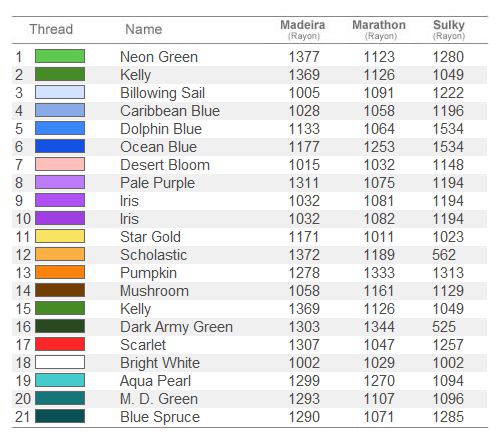
Task: Pick the Billowing Sail color swatch
Action: (60, 92)
